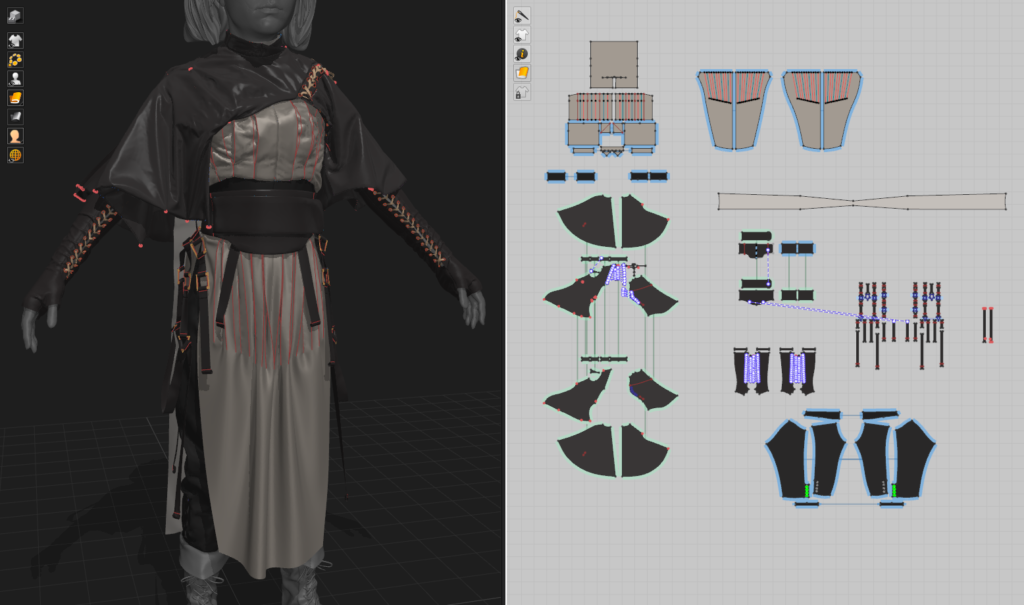
Task: Click the shirt-with-padlock lock pattern icon
Action: [521, 92]
